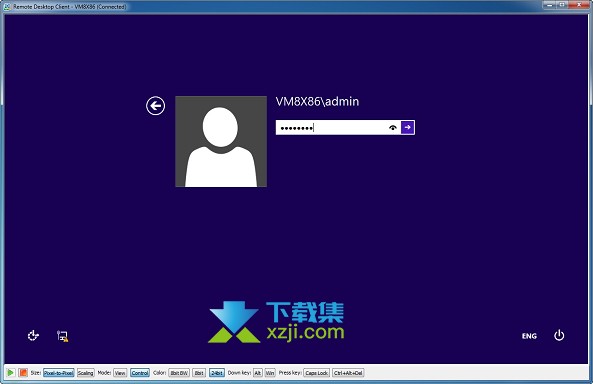Click the Remote Desktop Client title icon
Image resolution: width=593 pixels, height=384 pixels.
[7, 7]
